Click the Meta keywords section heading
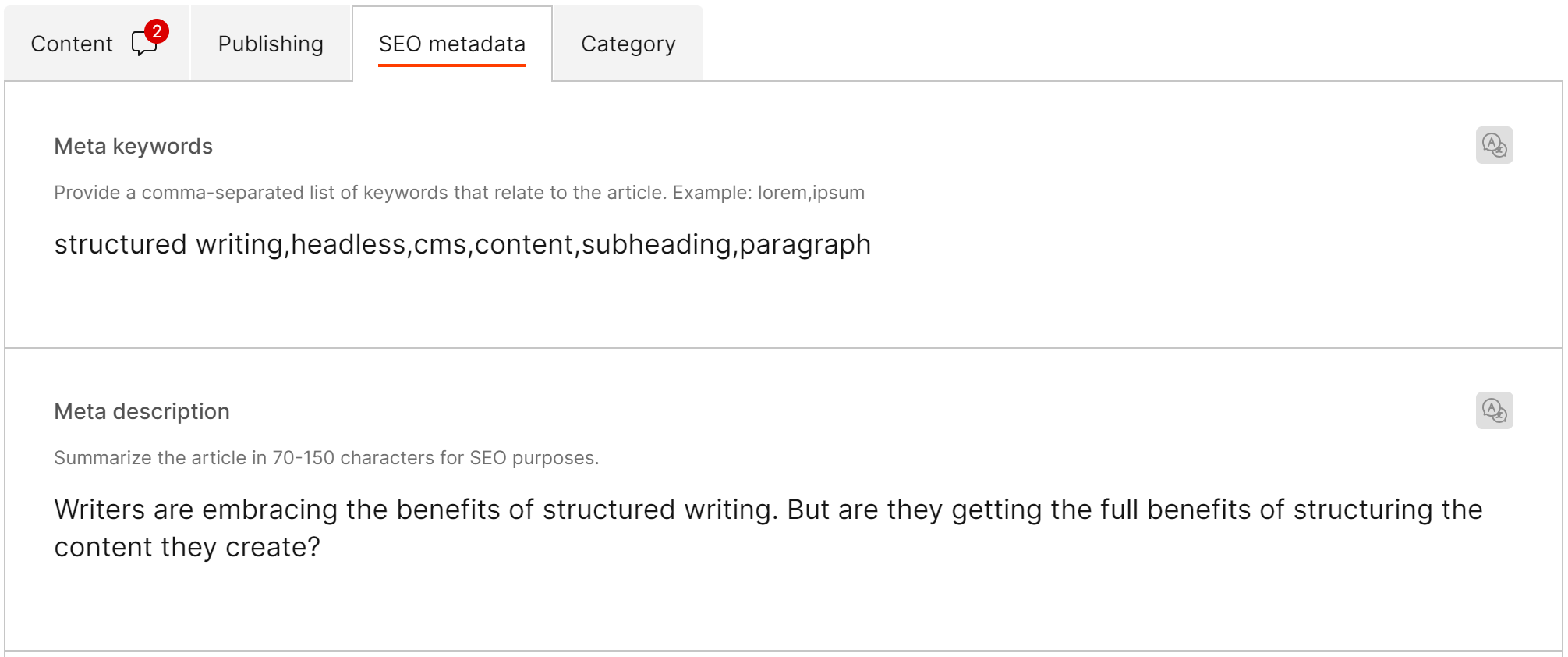This screenshot has width=1568, height=657. pos(133,145)
